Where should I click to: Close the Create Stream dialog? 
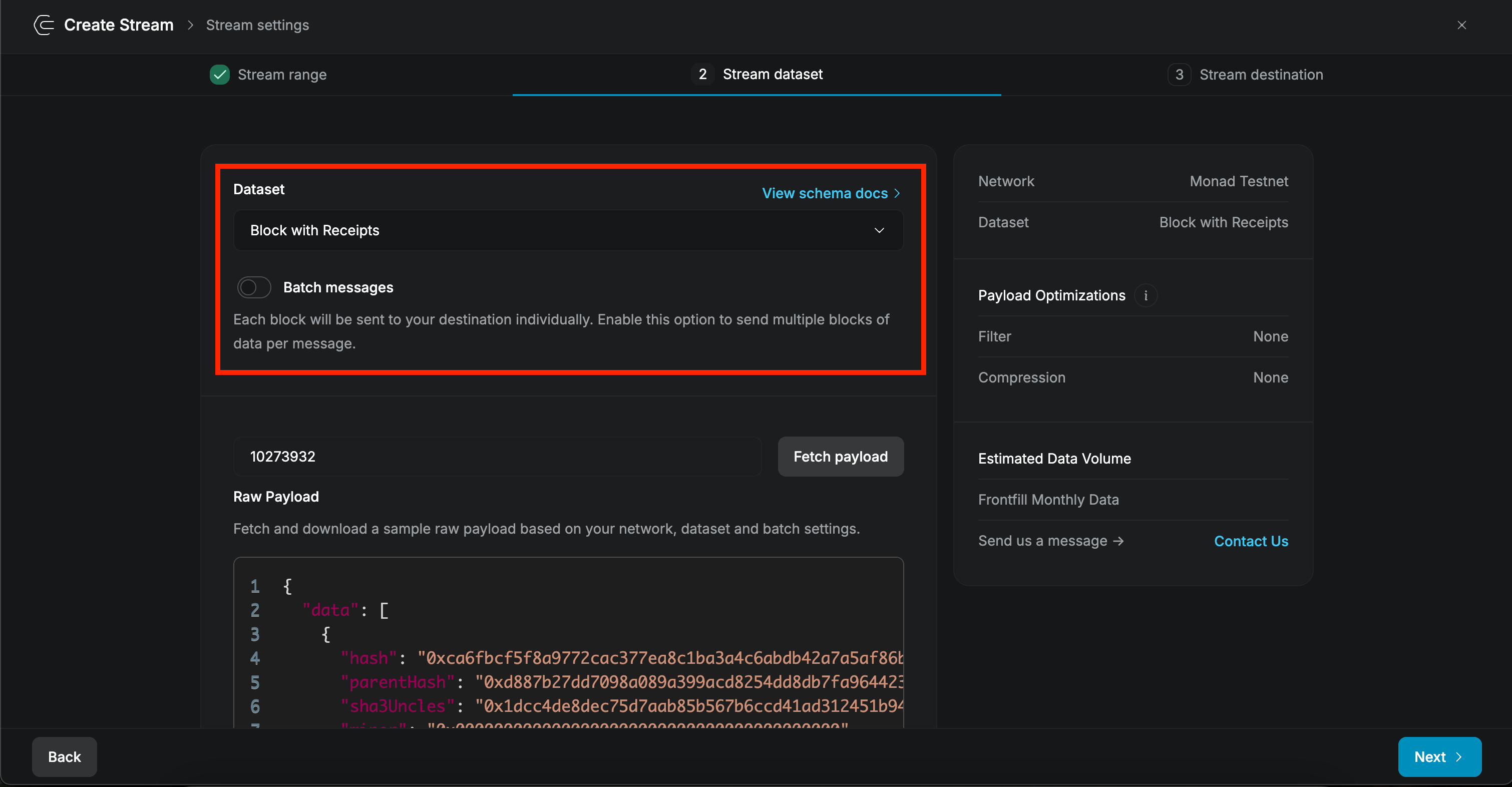point(1461,25)
